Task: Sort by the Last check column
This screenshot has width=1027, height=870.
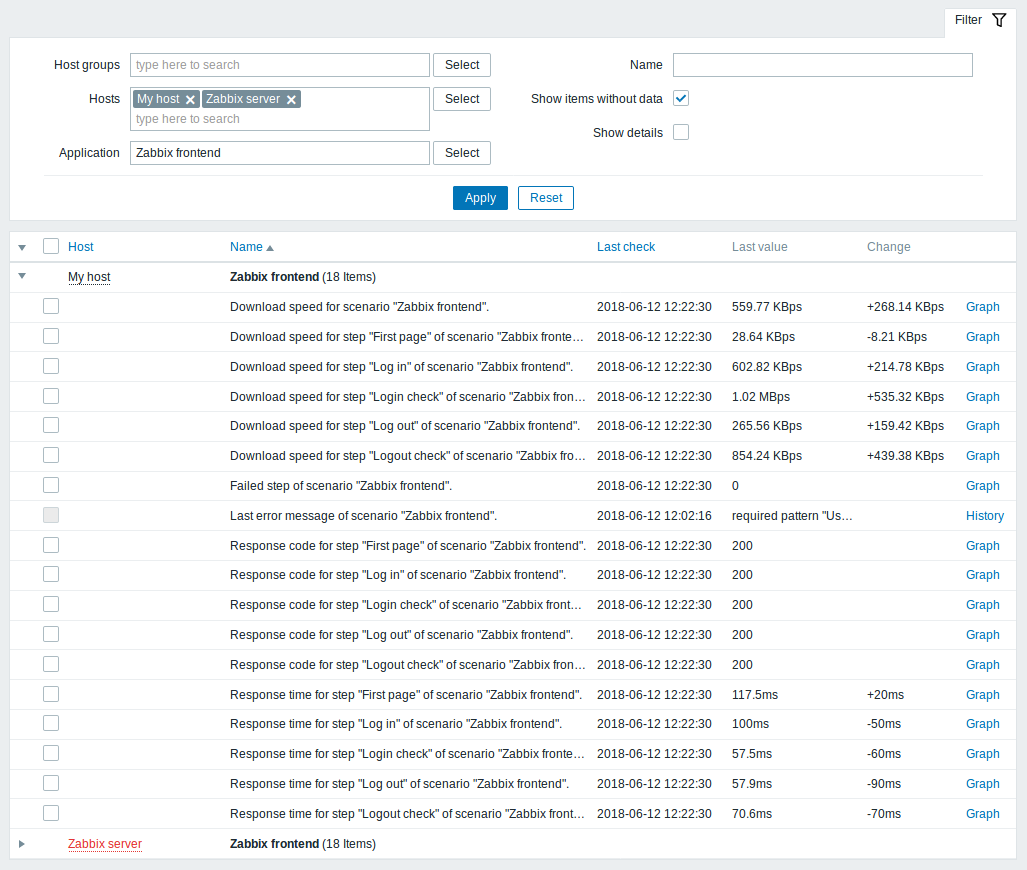Action: (x=626, y=247)
